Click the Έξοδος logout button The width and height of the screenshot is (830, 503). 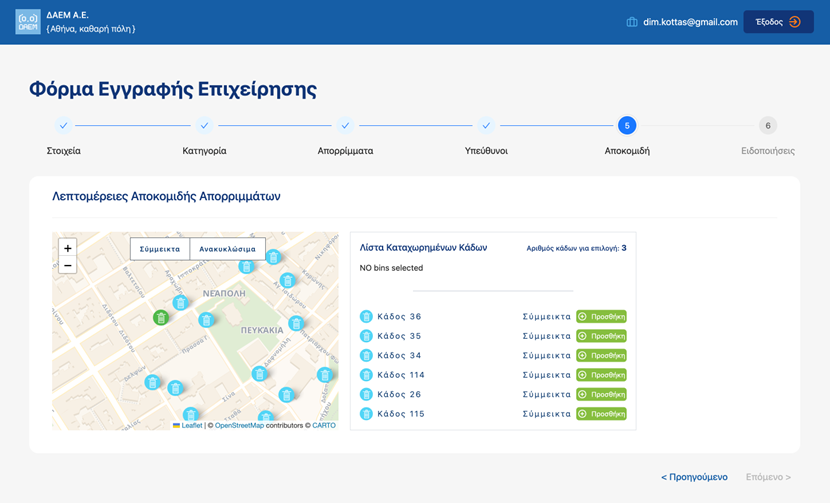point(778,22)
